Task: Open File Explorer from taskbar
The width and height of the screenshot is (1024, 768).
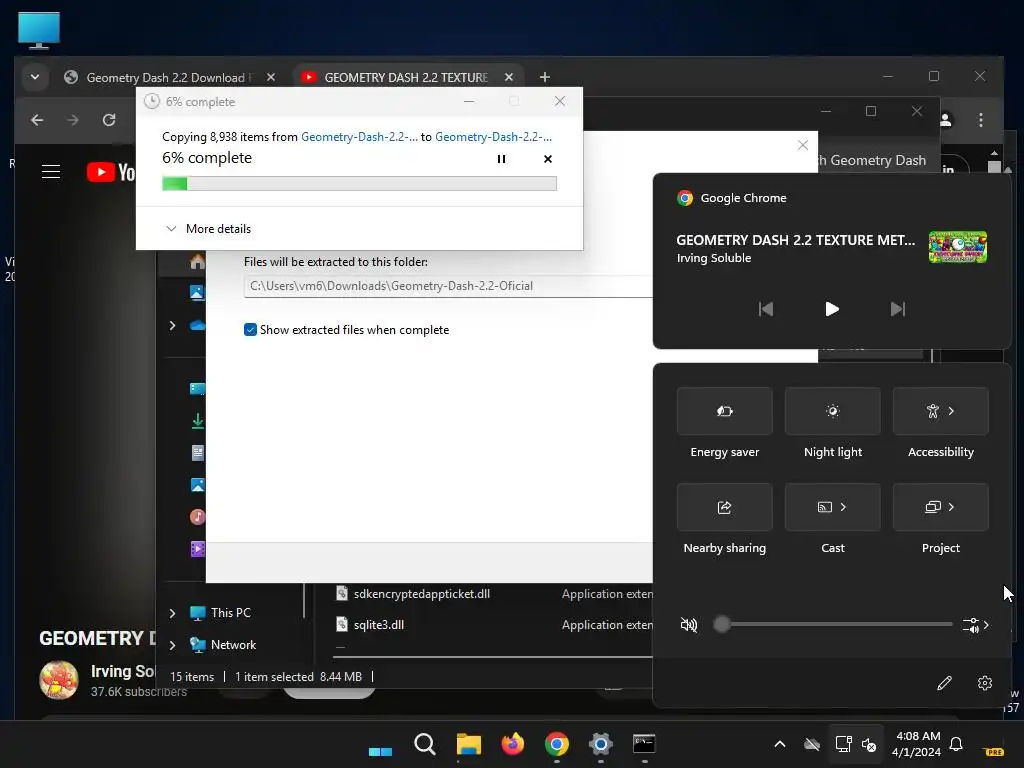Action: [x=469, y=744]
